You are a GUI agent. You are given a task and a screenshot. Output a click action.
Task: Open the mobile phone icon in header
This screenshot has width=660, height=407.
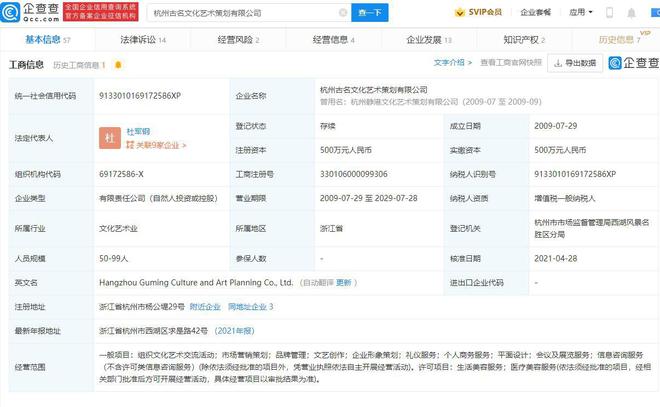click(609, 13)
